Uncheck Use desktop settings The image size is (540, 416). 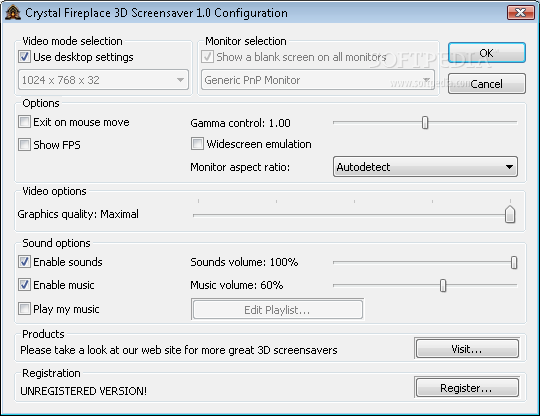coord(24,57)
